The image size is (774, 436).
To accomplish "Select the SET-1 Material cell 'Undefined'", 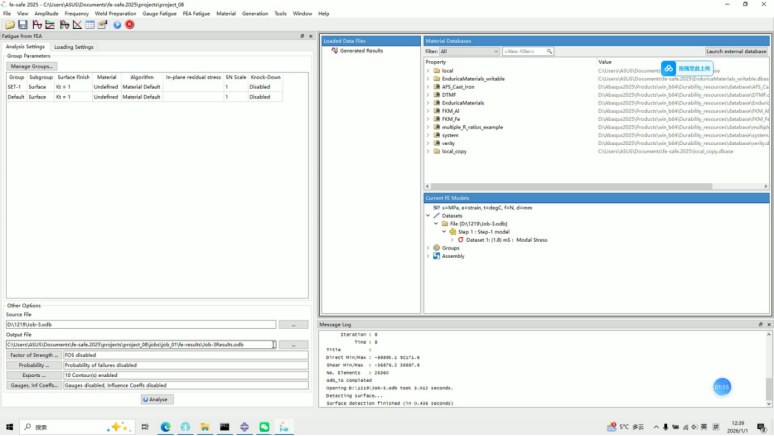I will click(x=106, y=87).
